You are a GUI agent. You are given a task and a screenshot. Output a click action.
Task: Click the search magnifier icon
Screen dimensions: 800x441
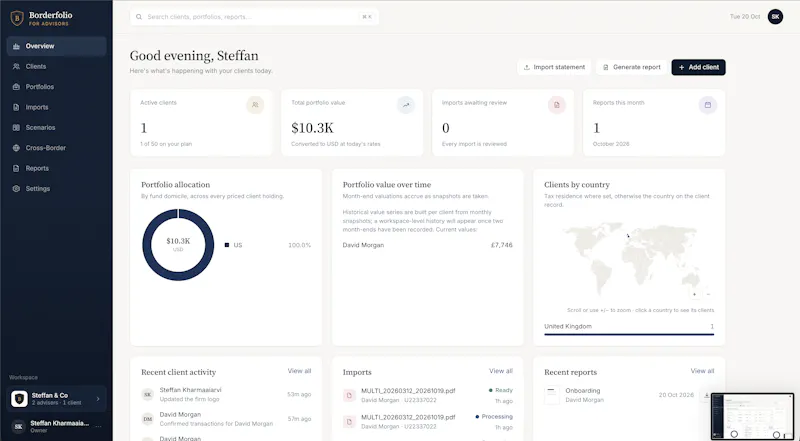(x=139, y=17)
